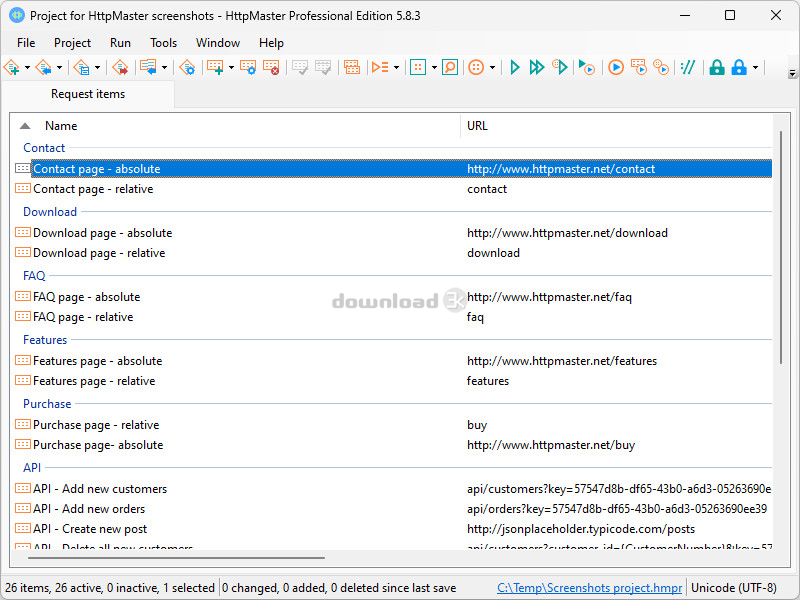Select the 'FAQ page - relative' row
Screen dimensions: 800x600
point(393,317)
